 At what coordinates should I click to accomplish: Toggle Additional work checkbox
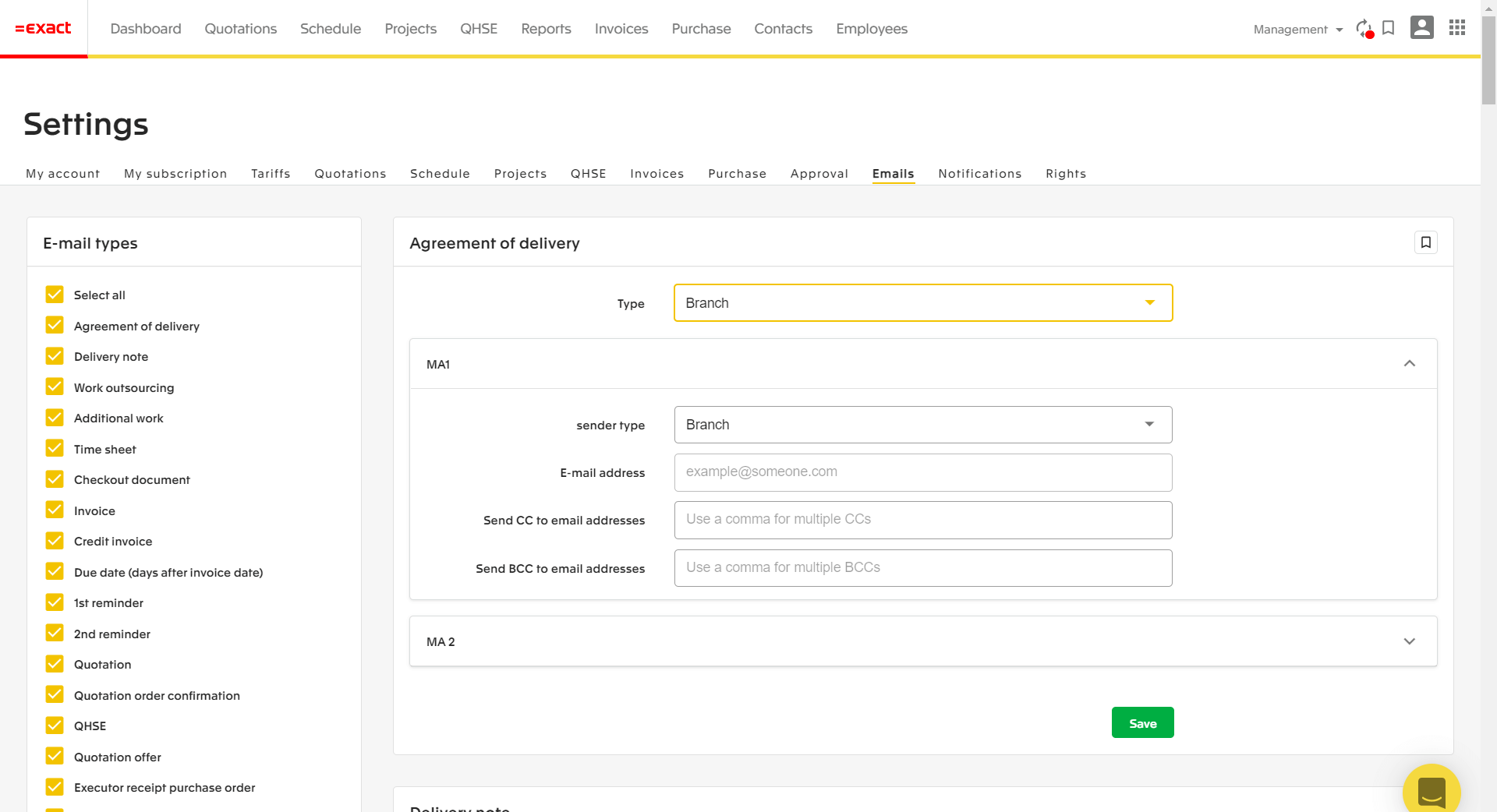pos(55,418)
